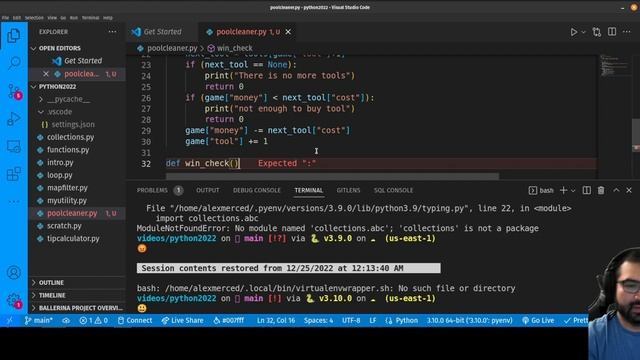Click the editor horizontal scrollbar
Image resolution: width=640 pixels, height=360 pixels.
point(332,176)
